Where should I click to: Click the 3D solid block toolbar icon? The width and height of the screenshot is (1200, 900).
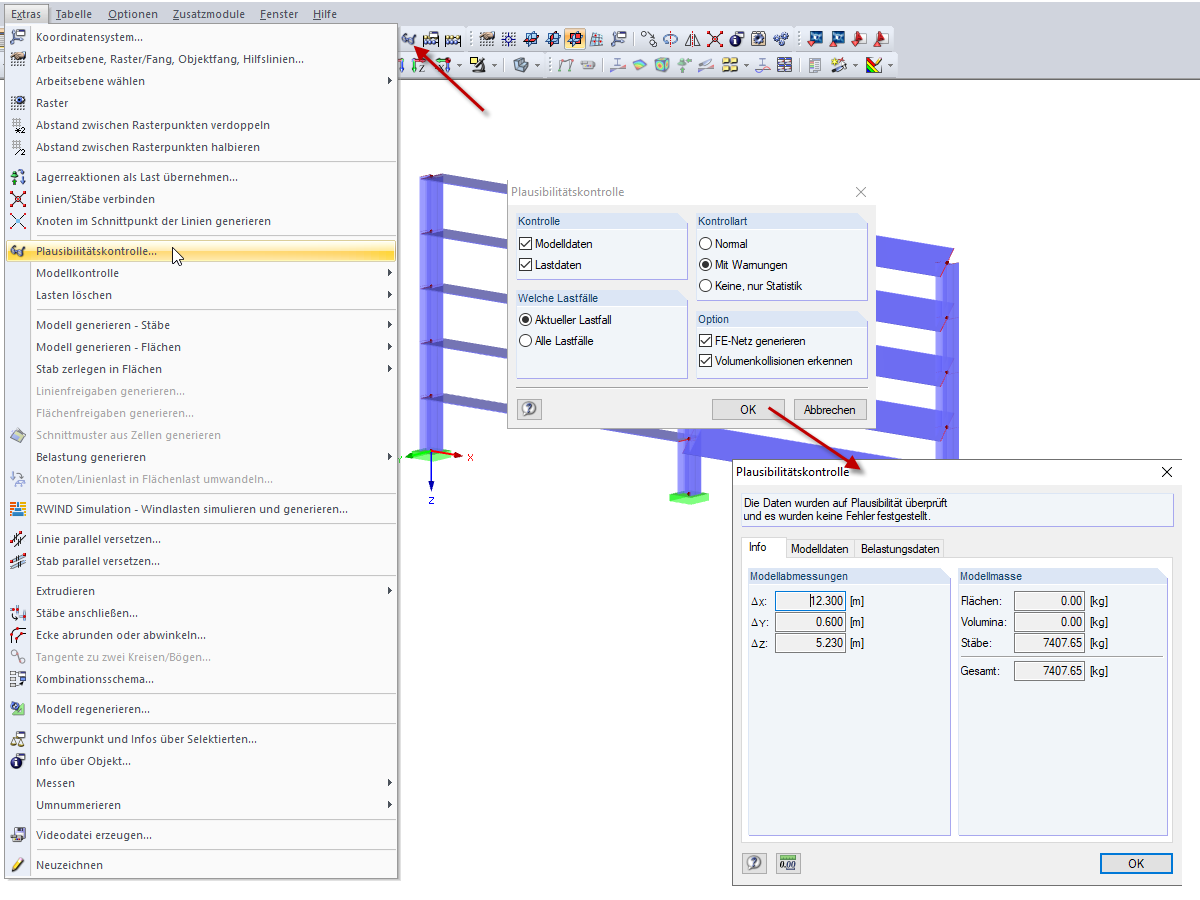521,65
